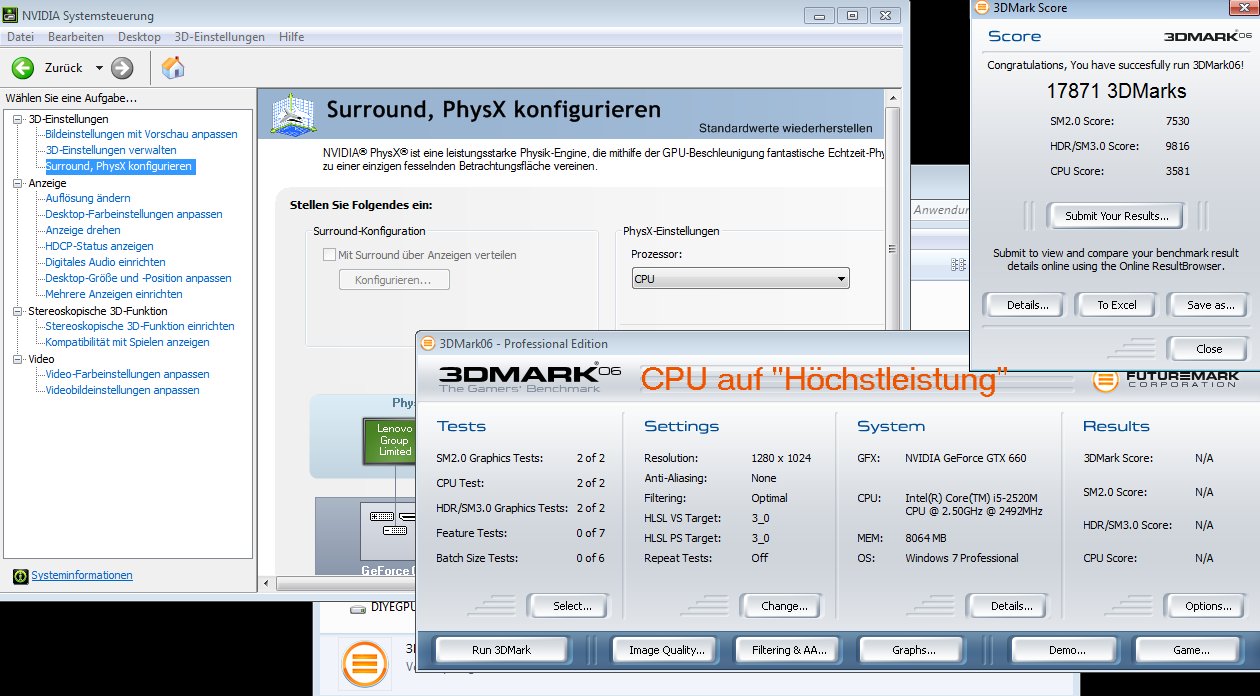Image resolution: width=1260 pixels, height=696 pixels.
Task: Click Options... button under Results
Action: [x=1208, y=606]
